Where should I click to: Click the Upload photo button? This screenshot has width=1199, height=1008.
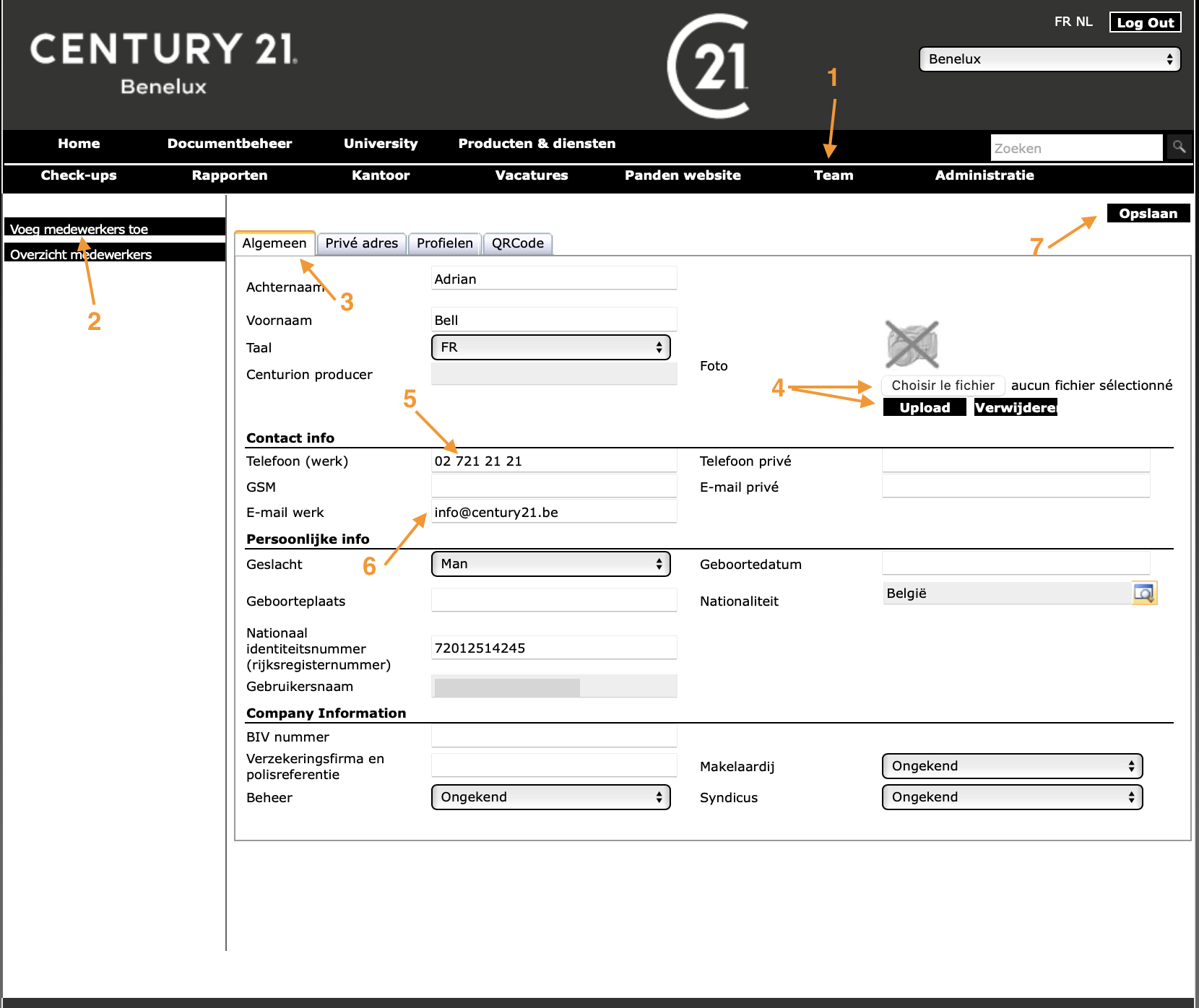coord(925,408)
